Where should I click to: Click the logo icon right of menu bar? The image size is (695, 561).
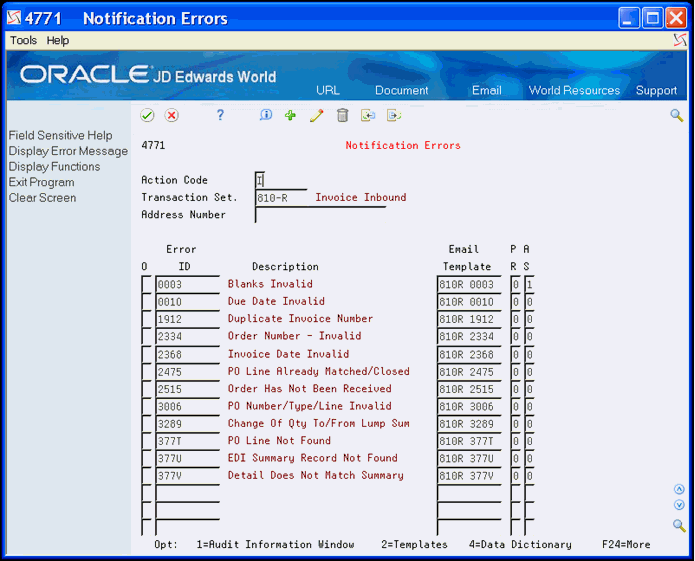(679, 40)
